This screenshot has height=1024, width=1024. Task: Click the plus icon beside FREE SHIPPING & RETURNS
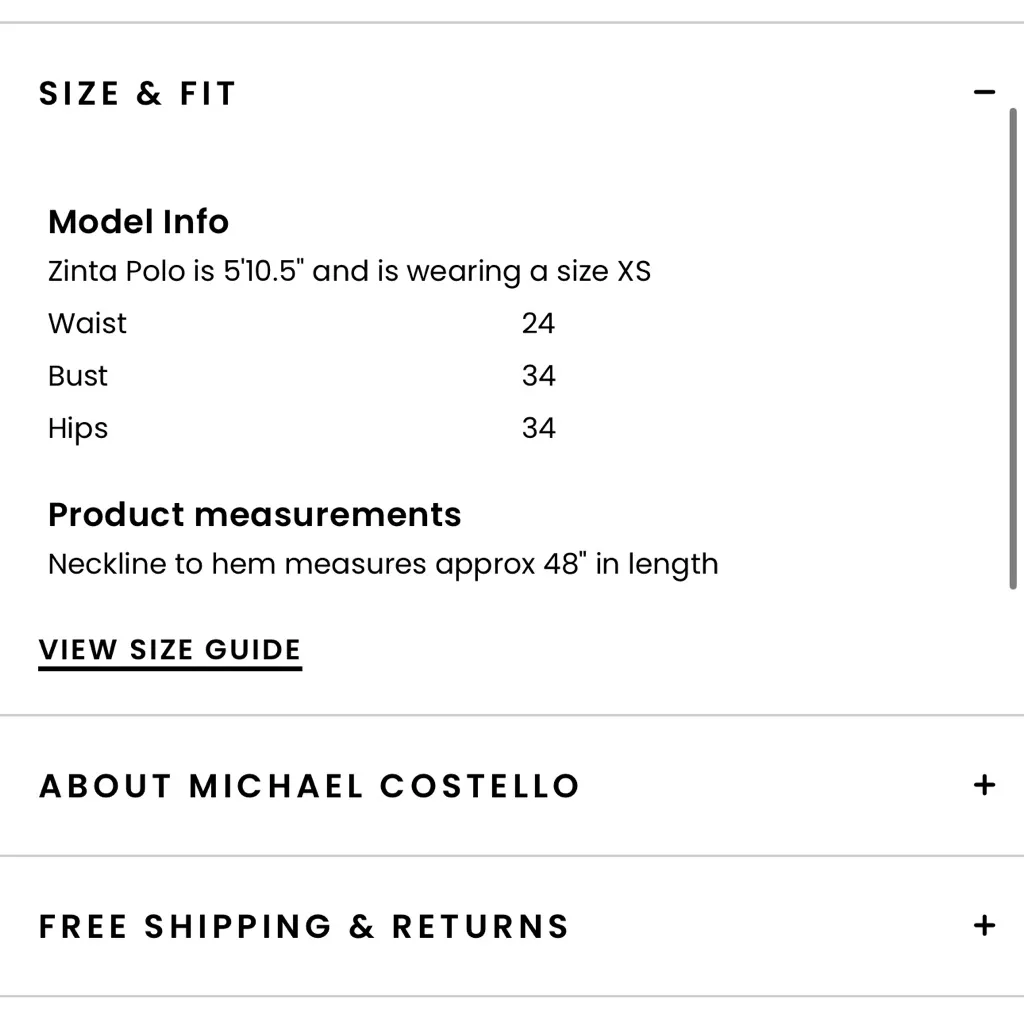985,927
